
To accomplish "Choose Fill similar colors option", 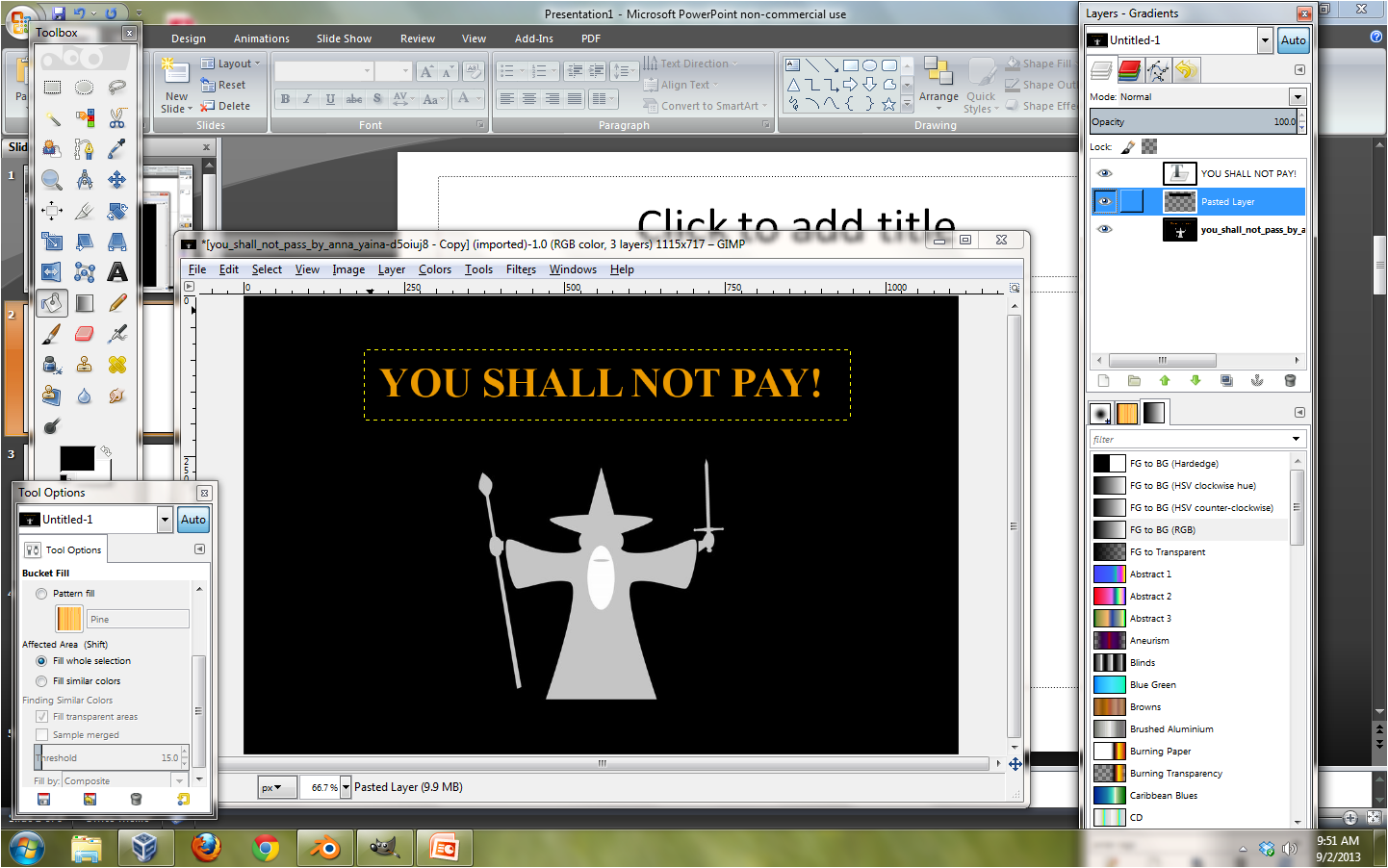I will 41,681.
